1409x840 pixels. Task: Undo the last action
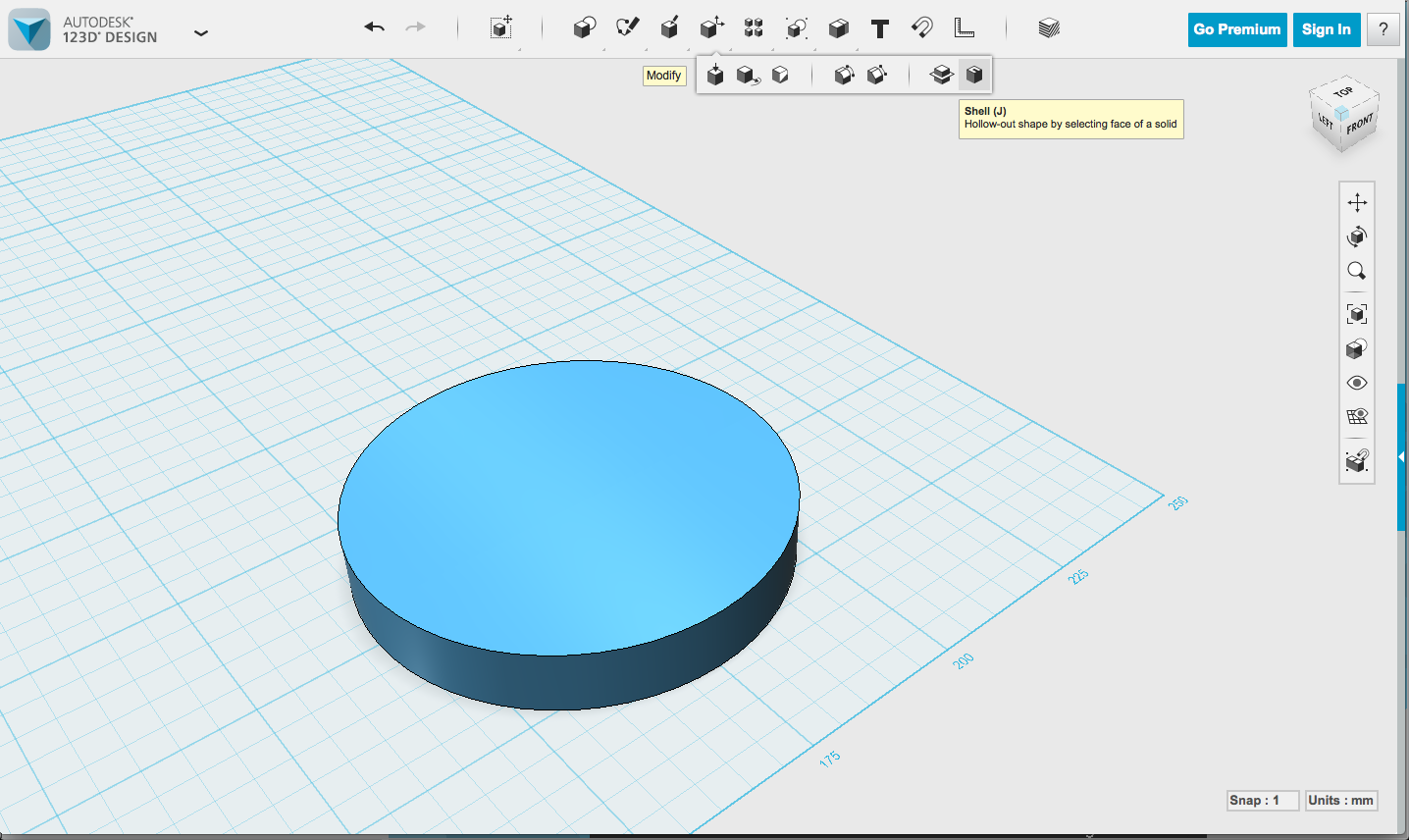374,27
